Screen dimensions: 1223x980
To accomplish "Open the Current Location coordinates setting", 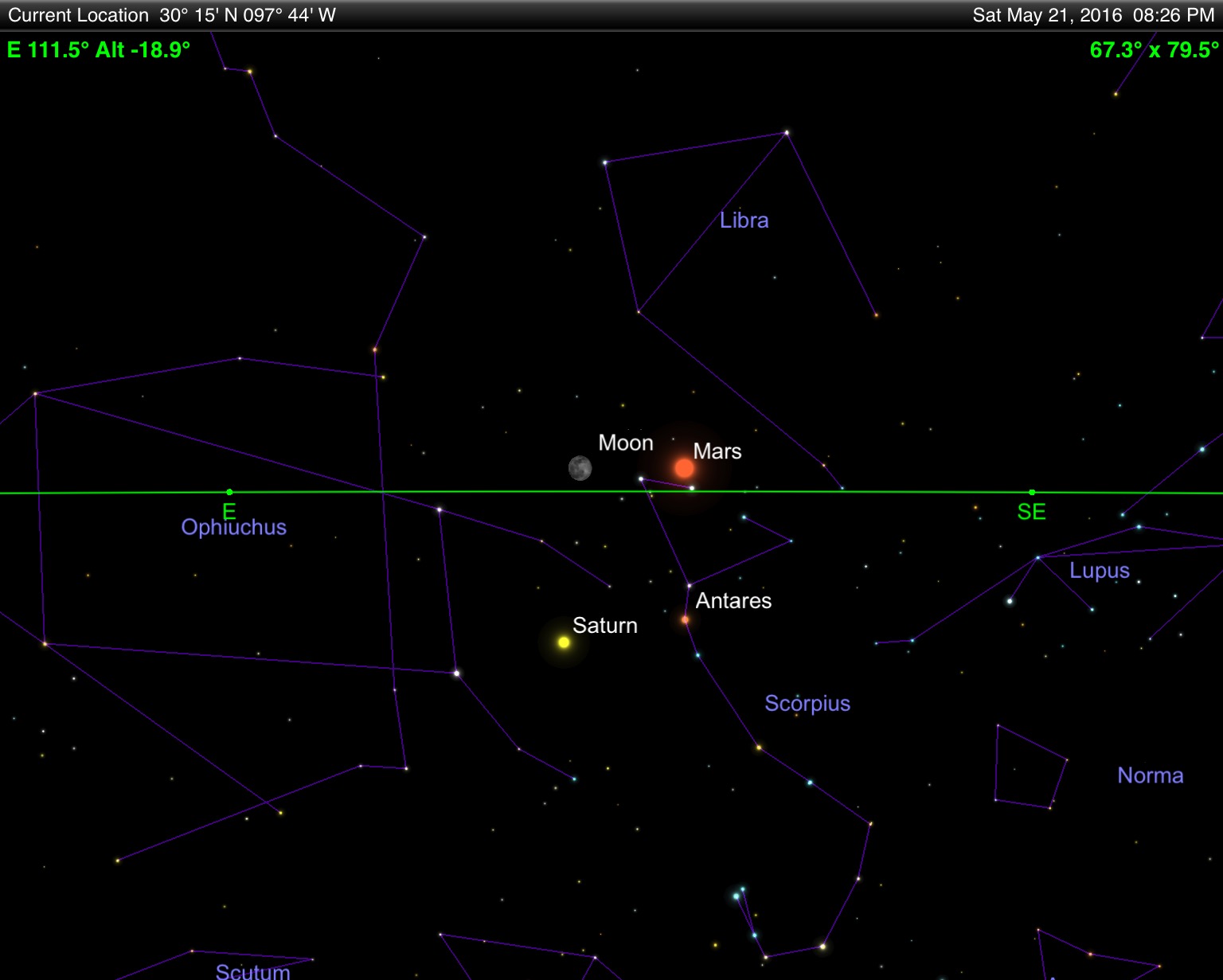I will click(172, 15).
